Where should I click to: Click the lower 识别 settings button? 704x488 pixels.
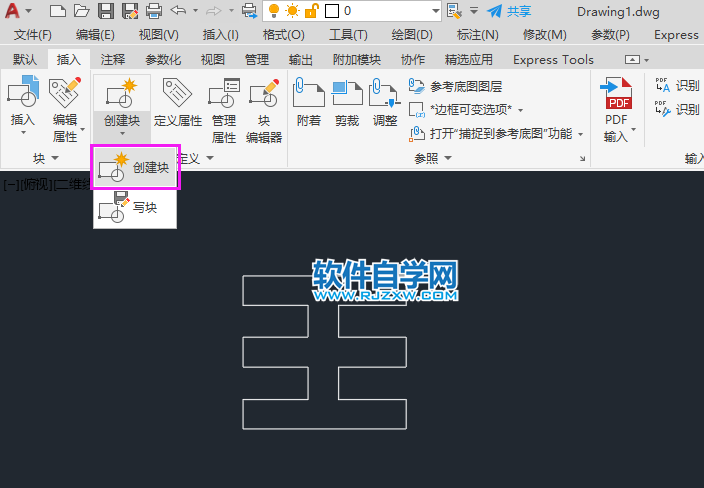pos(677,109)
